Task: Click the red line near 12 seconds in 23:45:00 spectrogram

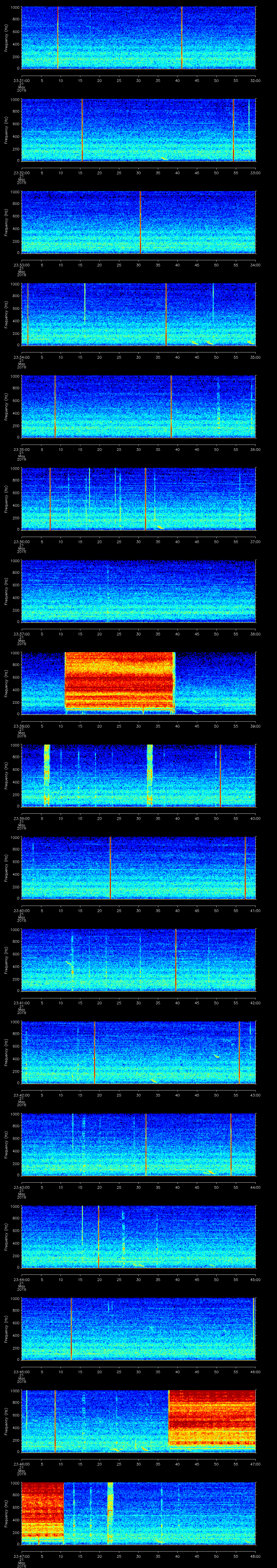Action: coord(71,1329)
